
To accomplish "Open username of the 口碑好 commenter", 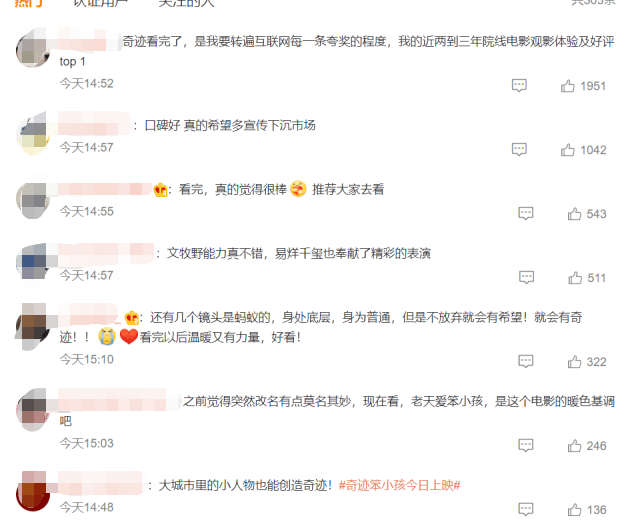I will click(x=94, y=123).
